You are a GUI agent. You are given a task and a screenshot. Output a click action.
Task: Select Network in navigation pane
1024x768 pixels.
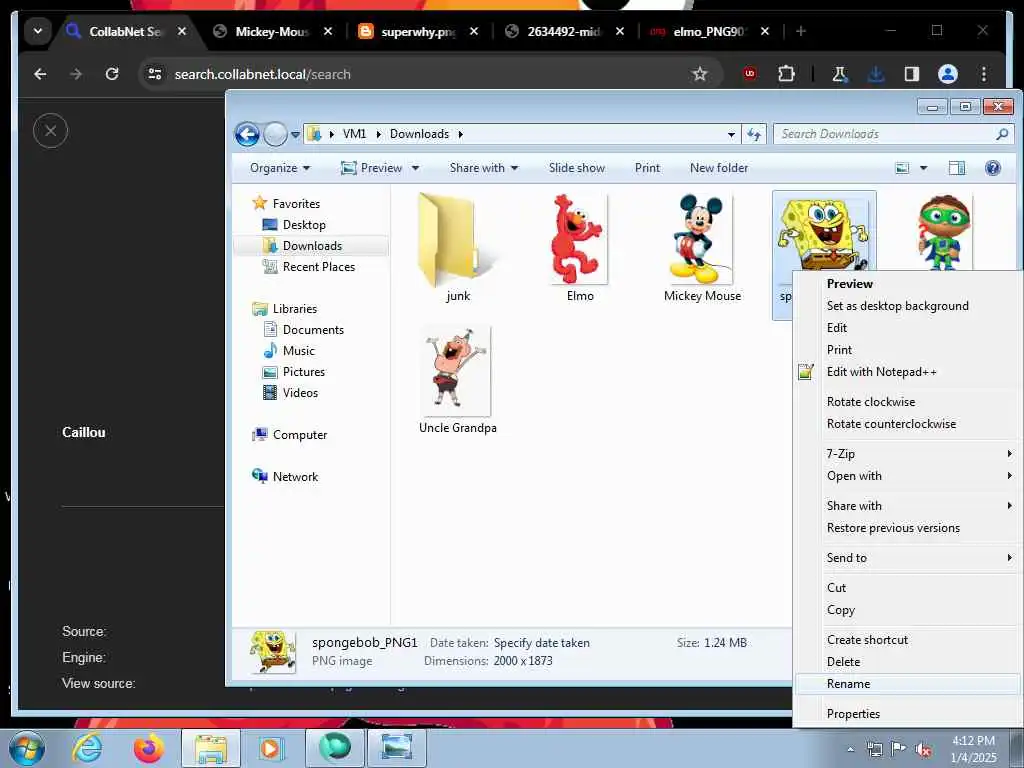[x=295, y=477]
